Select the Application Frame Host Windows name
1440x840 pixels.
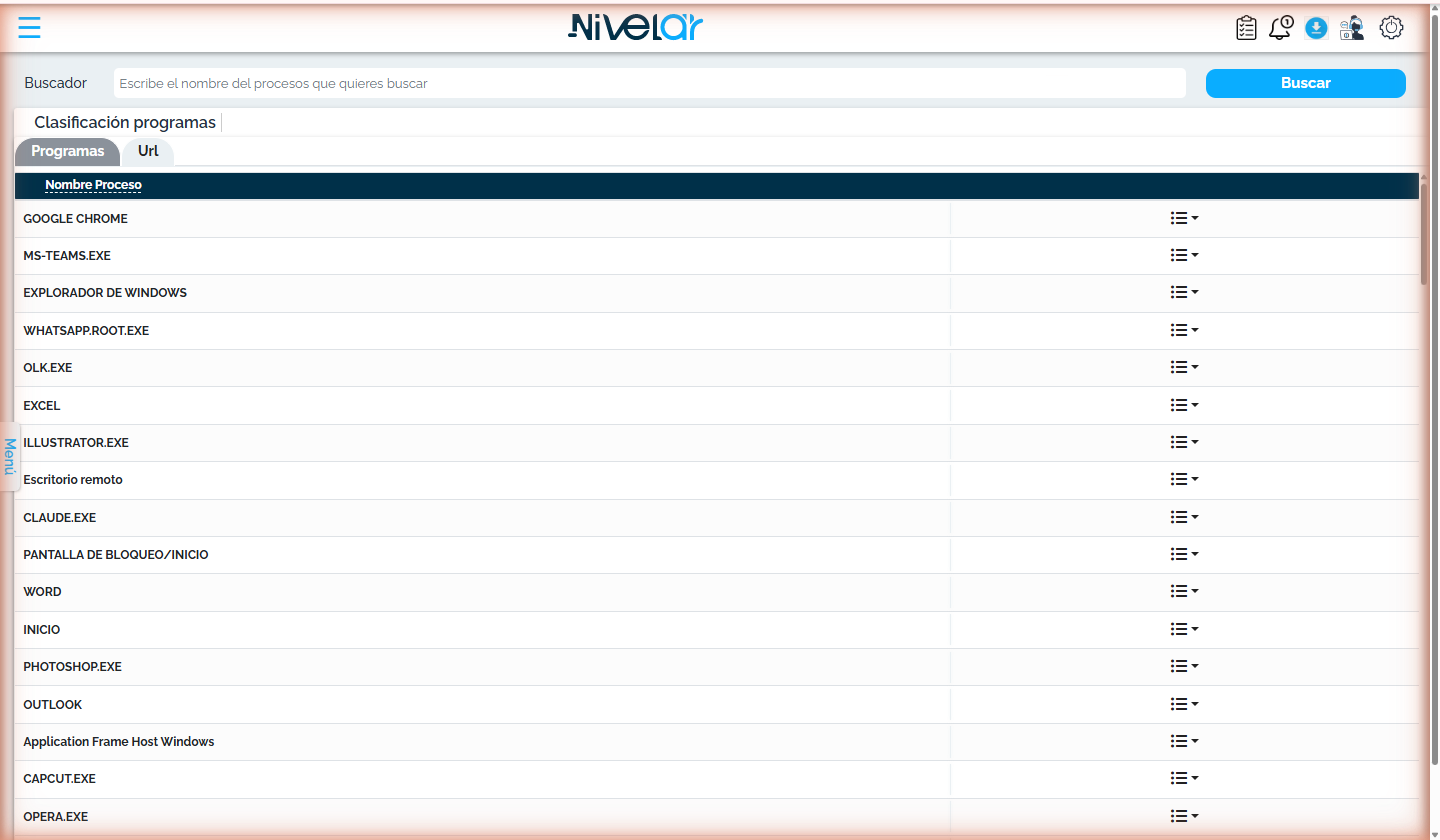tap(119, 741)
